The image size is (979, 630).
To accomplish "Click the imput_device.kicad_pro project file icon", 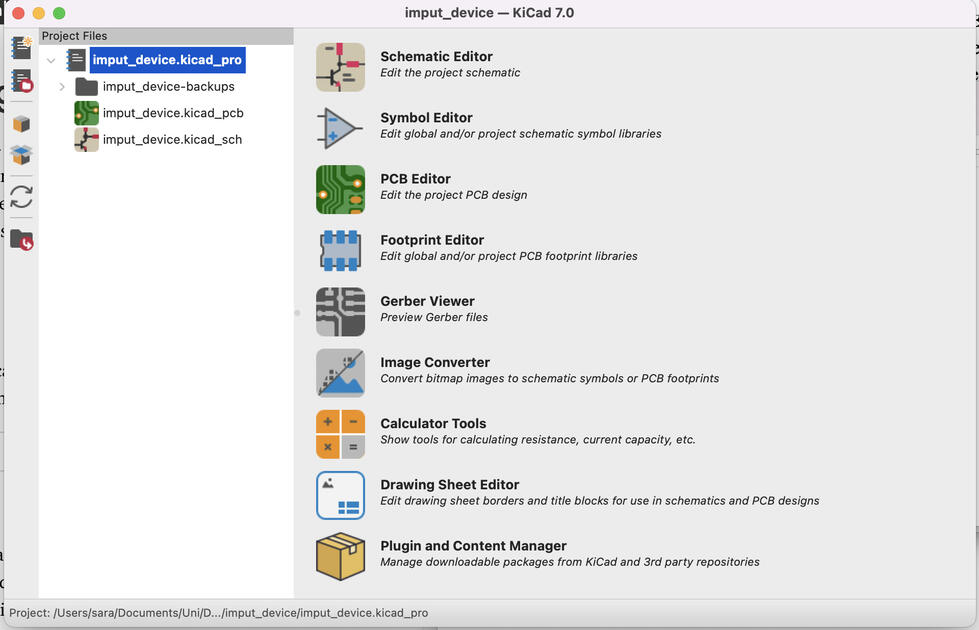I will tap(76, 60).
